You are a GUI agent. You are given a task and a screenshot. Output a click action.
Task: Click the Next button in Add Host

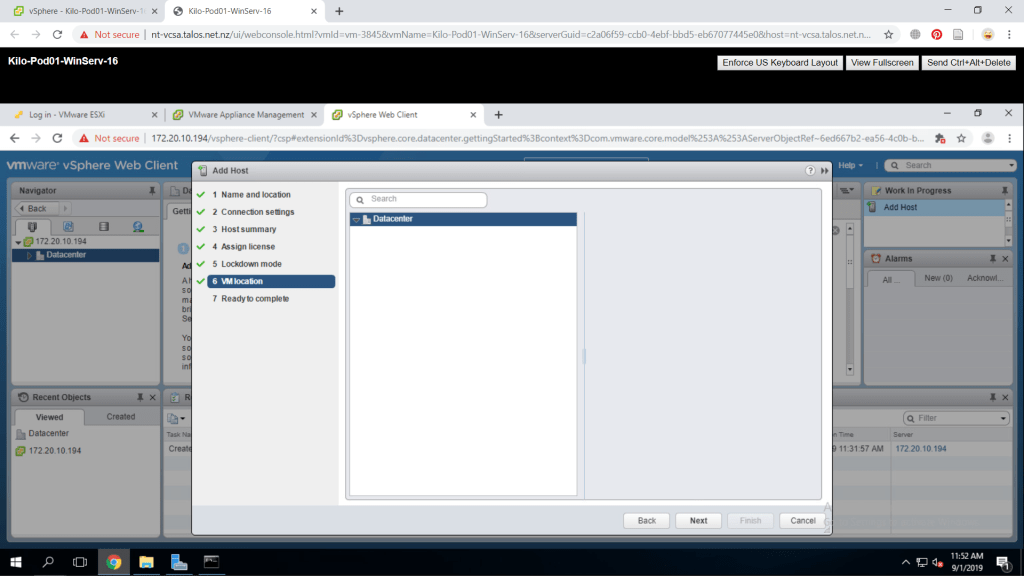[x=698, y=521]
